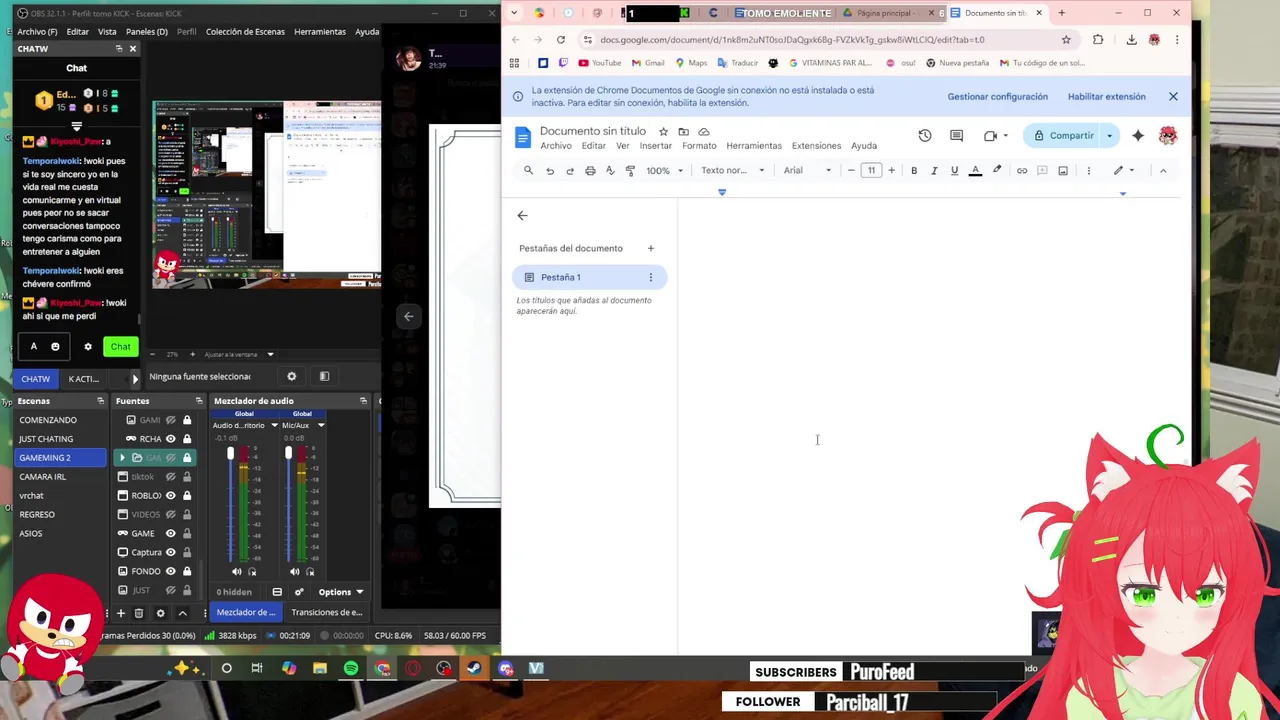Open source properties gear in Fuentes
This screenshot has height=720, width=1280.
pyautogui.click(x=160, y=613)
